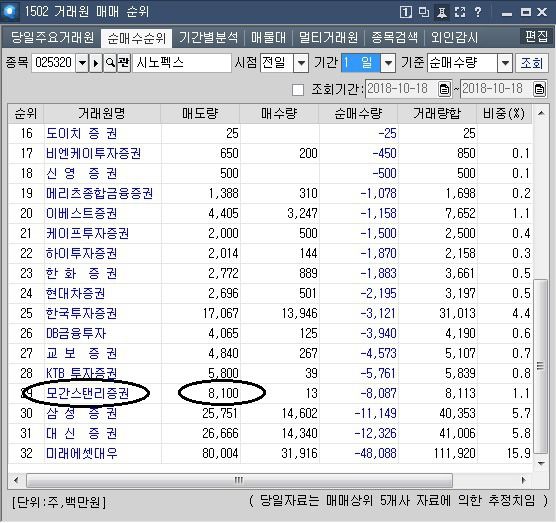Sort by 매수량 column header

(279, 114)
